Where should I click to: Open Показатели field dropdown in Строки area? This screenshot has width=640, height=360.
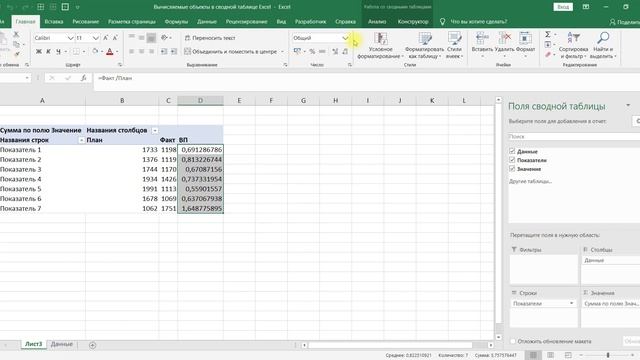pos(571,303)
